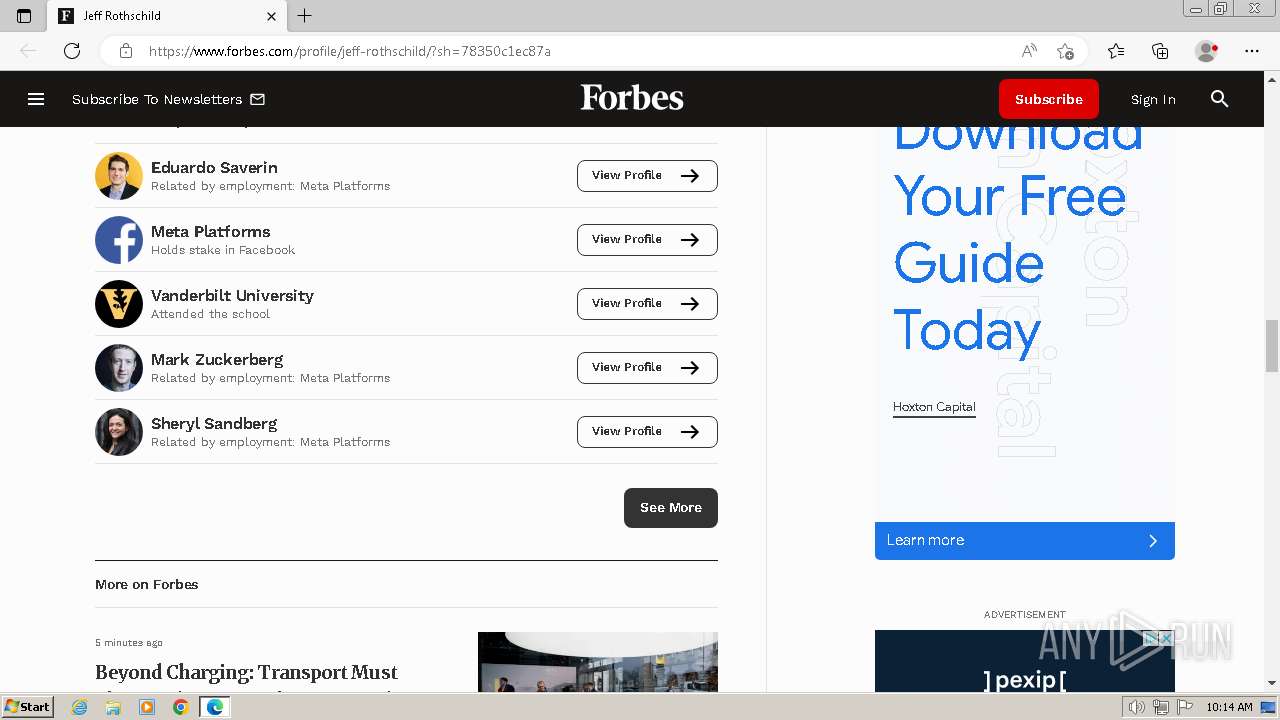View Profile of Vanderbilt University
This screenshot has width=1280, height=720.
coord(647,304)
